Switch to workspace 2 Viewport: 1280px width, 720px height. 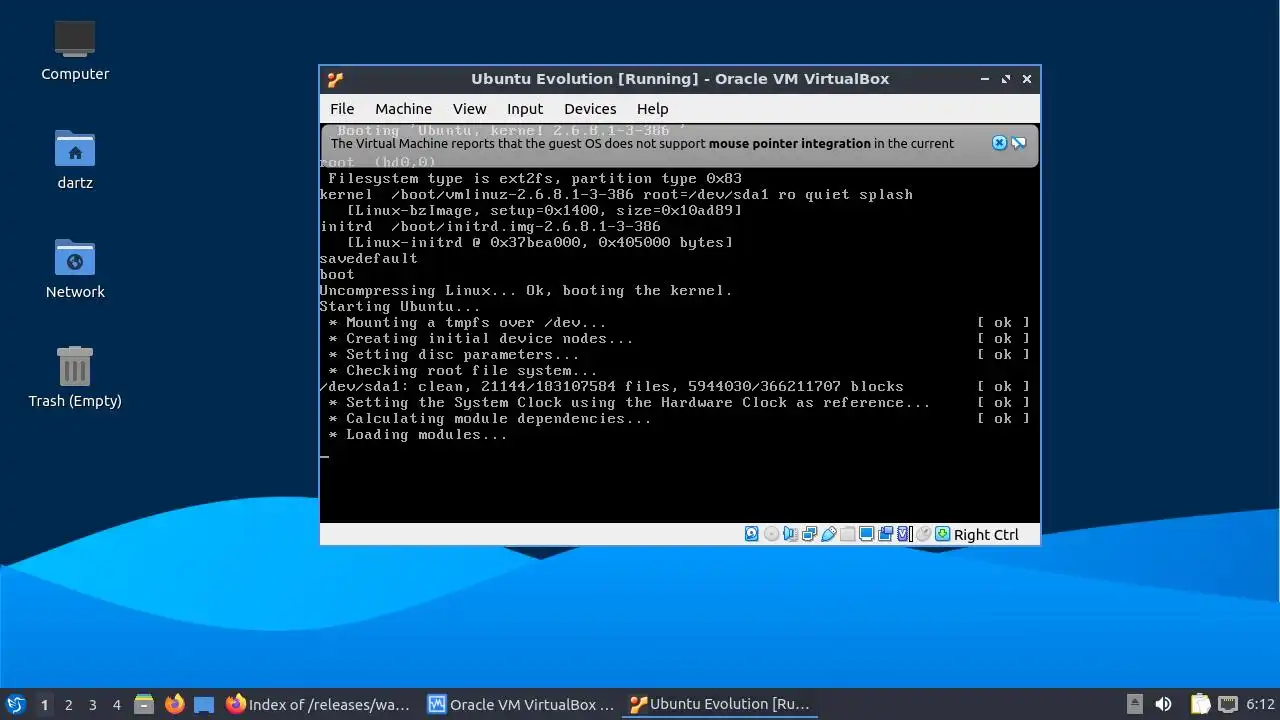pyautogui.click(x=68, y=704)
